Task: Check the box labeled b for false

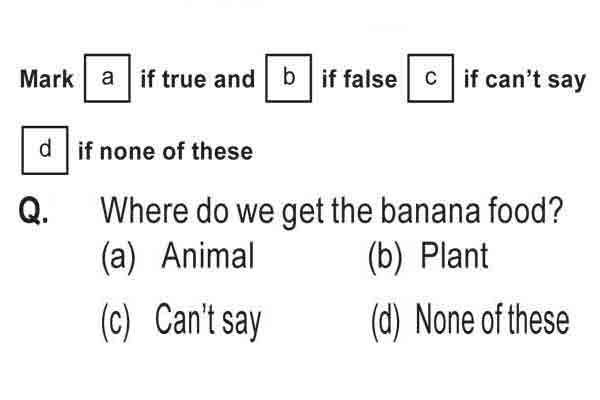Action: (x=289, y=78)
